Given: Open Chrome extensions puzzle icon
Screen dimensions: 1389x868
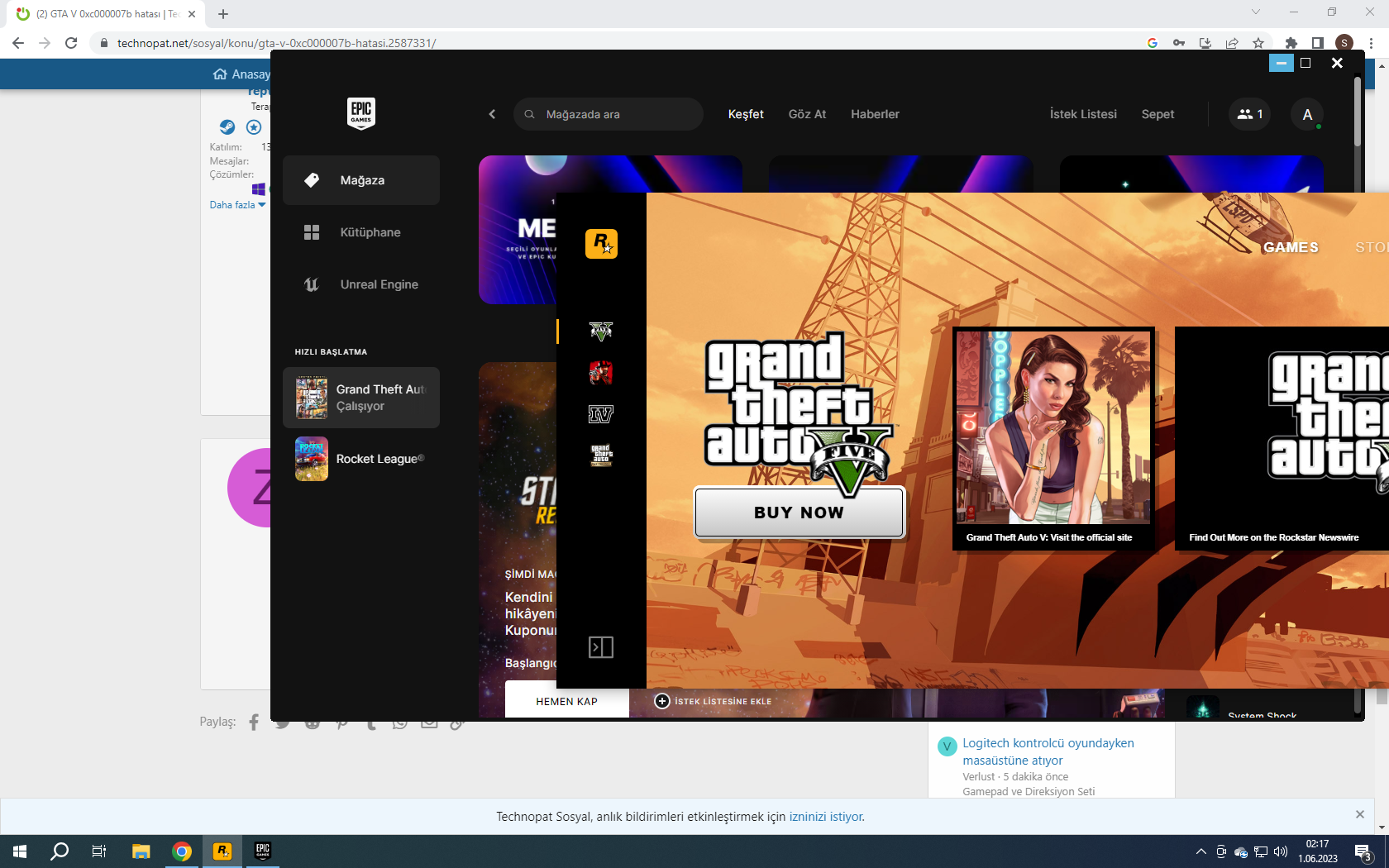Looking at the screenshot, I should point(1291,43).
